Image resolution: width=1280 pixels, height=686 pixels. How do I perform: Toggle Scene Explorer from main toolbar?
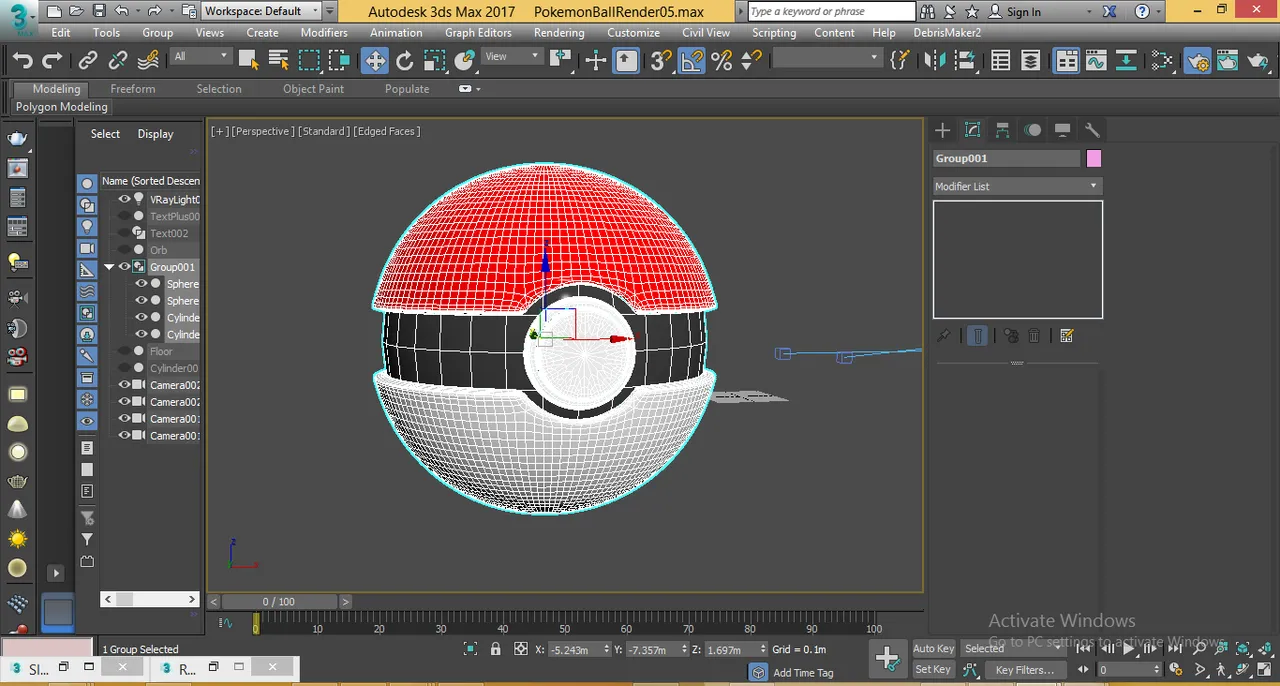point(1001,61)
